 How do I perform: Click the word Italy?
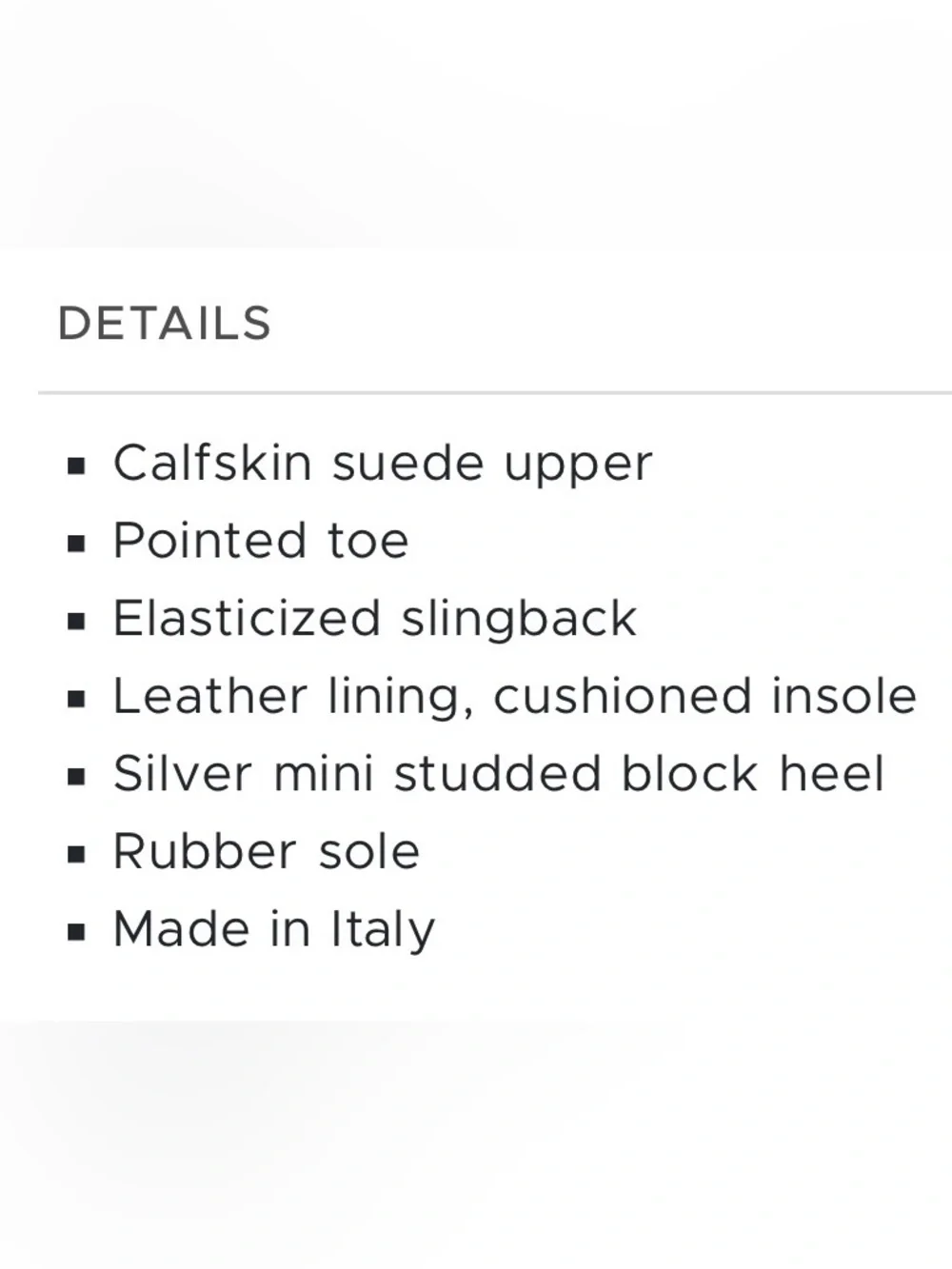pos(383,931)
